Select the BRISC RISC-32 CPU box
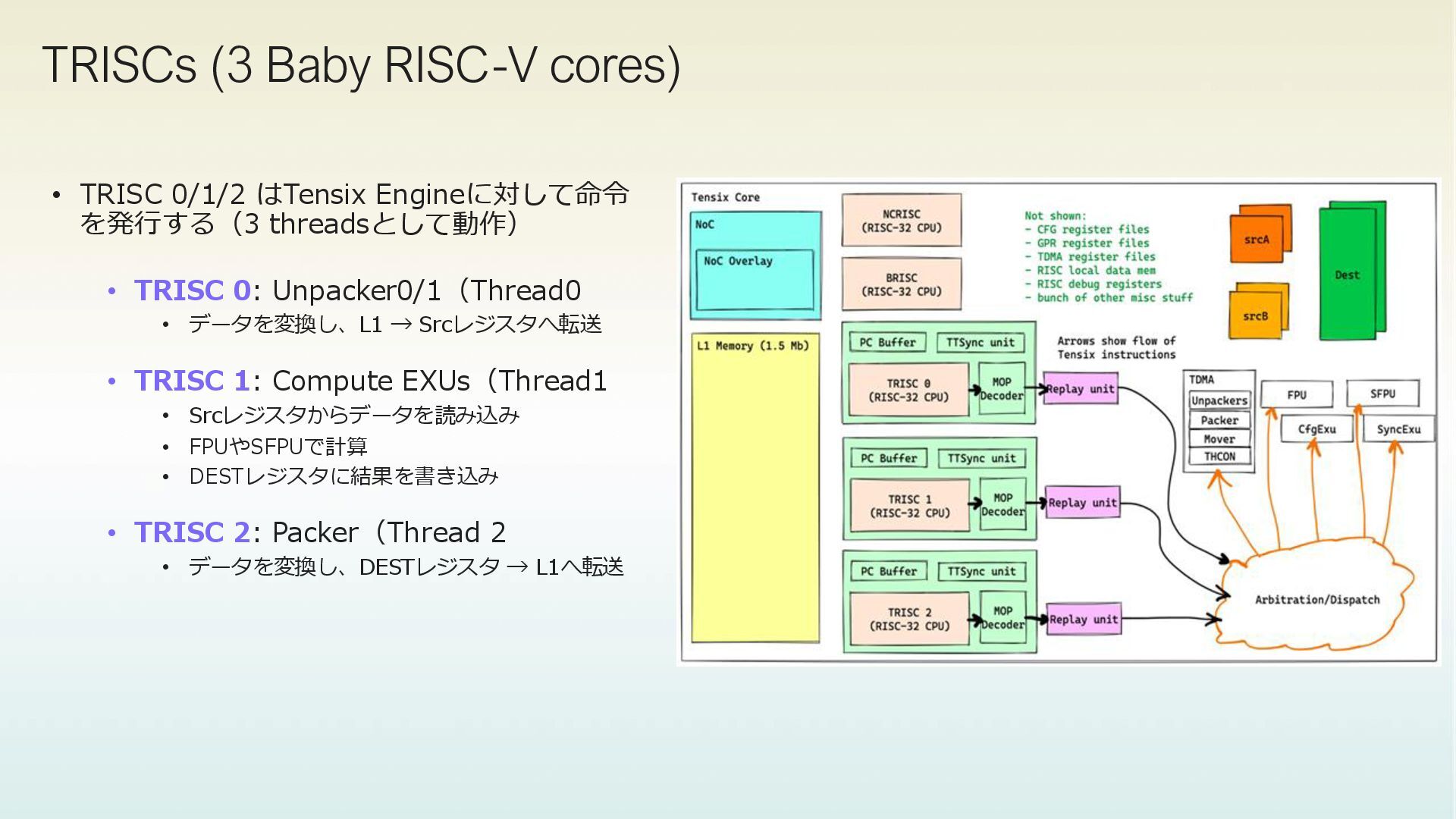 [x=901, y=284]
